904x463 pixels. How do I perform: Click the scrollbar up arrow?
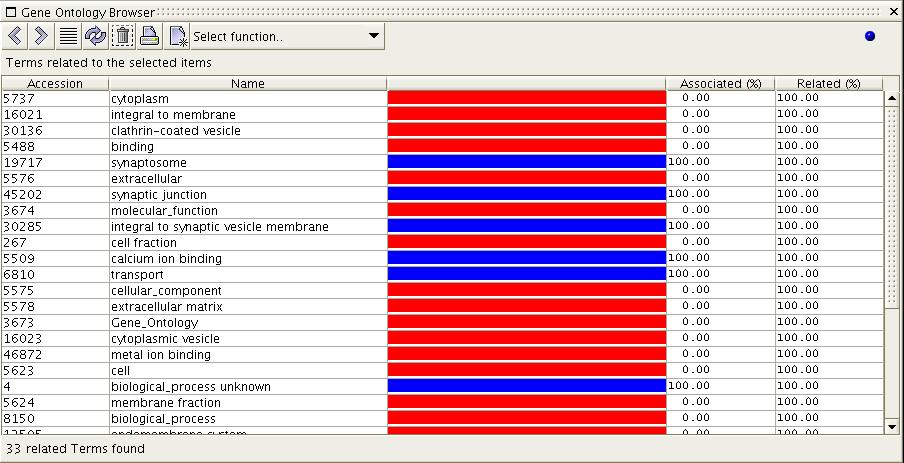coord(892,99)
